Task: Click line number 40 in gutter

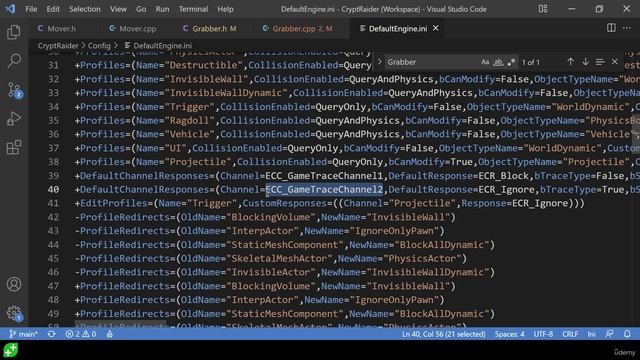Action: tap(53, 189)
